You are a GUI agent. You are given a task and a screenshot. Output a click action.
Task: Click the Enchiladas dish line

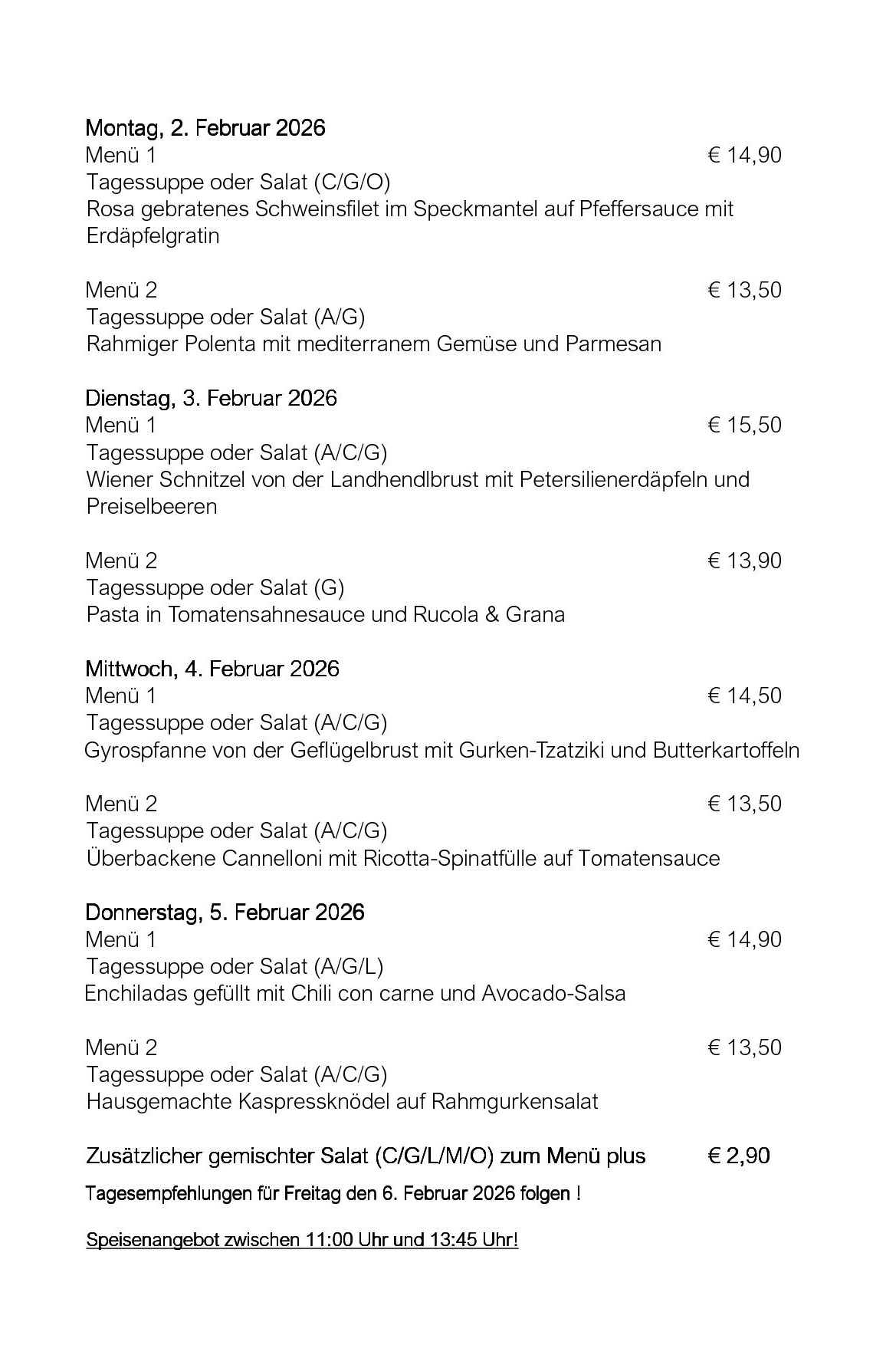pos(355,994)
